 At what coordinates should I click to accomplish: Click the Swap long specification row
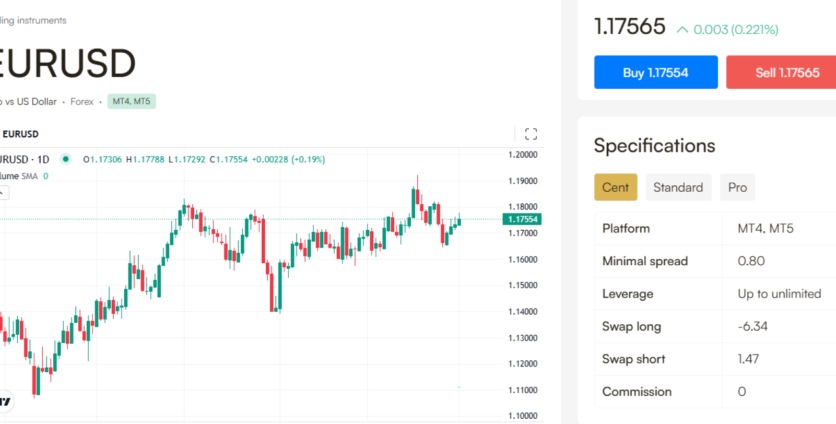(x=715, y=326)
